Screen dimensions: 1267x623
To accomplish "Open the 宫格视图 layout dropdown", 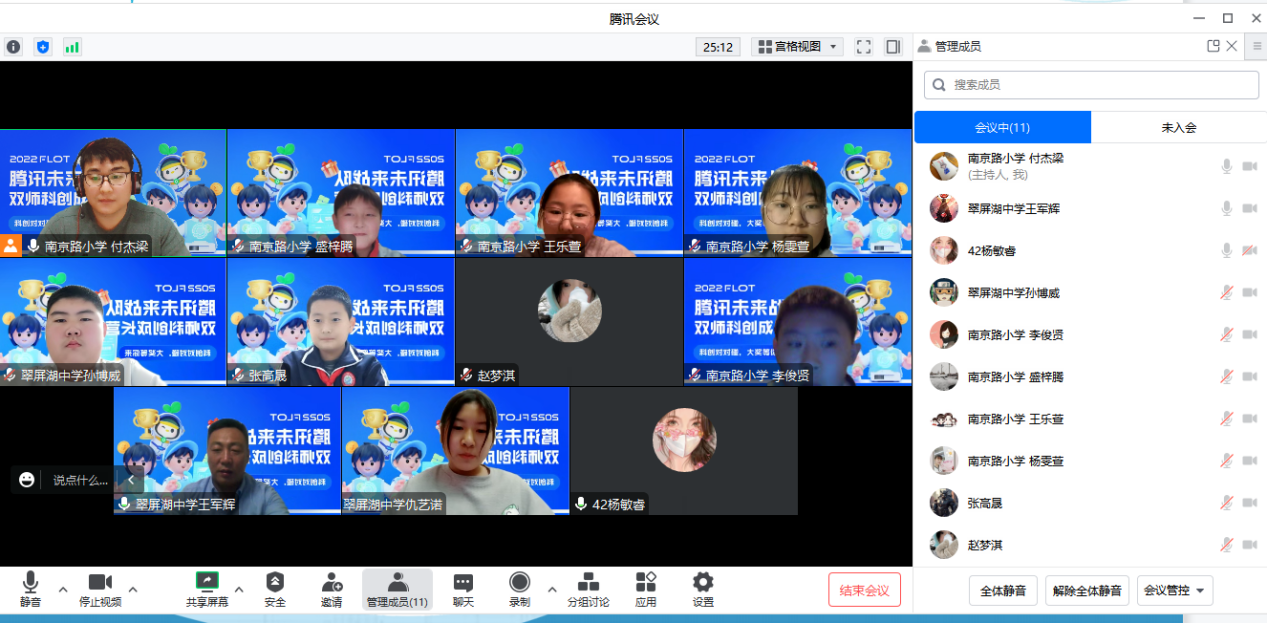I will pyautogui.click(x=797, y=46).
